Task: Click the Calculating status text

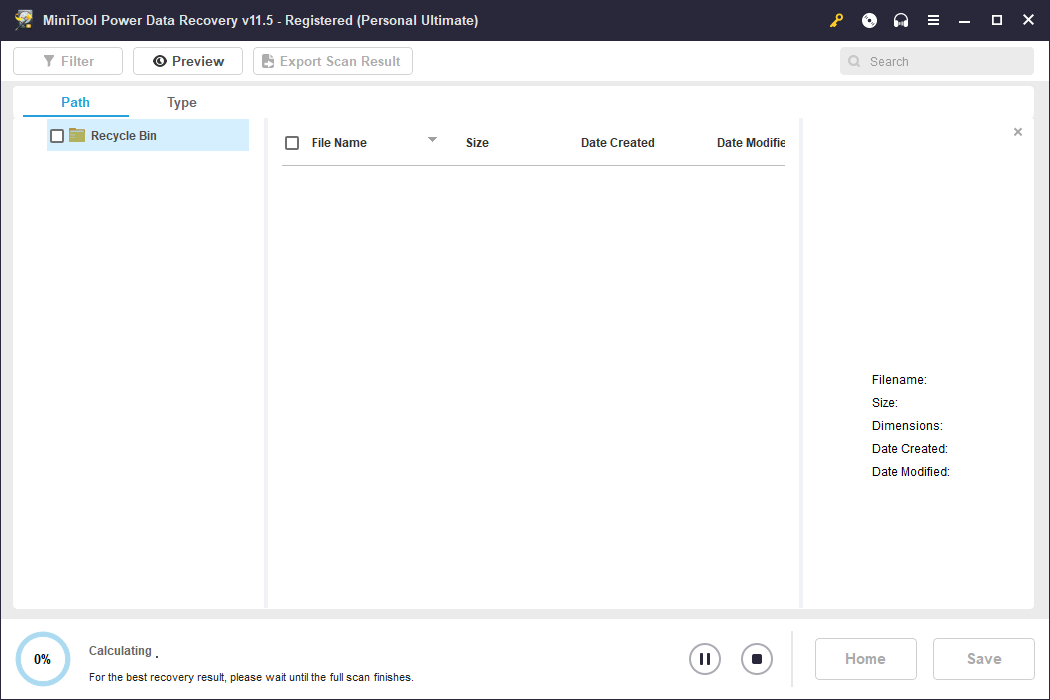Action: tap(121, 651)
